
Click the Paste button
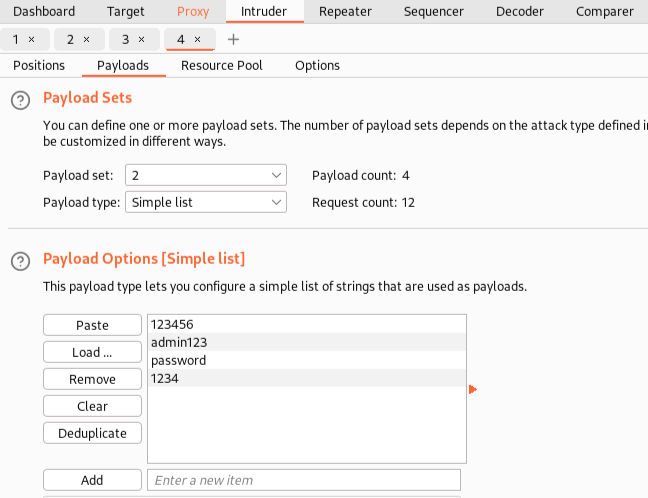[93, 325]
